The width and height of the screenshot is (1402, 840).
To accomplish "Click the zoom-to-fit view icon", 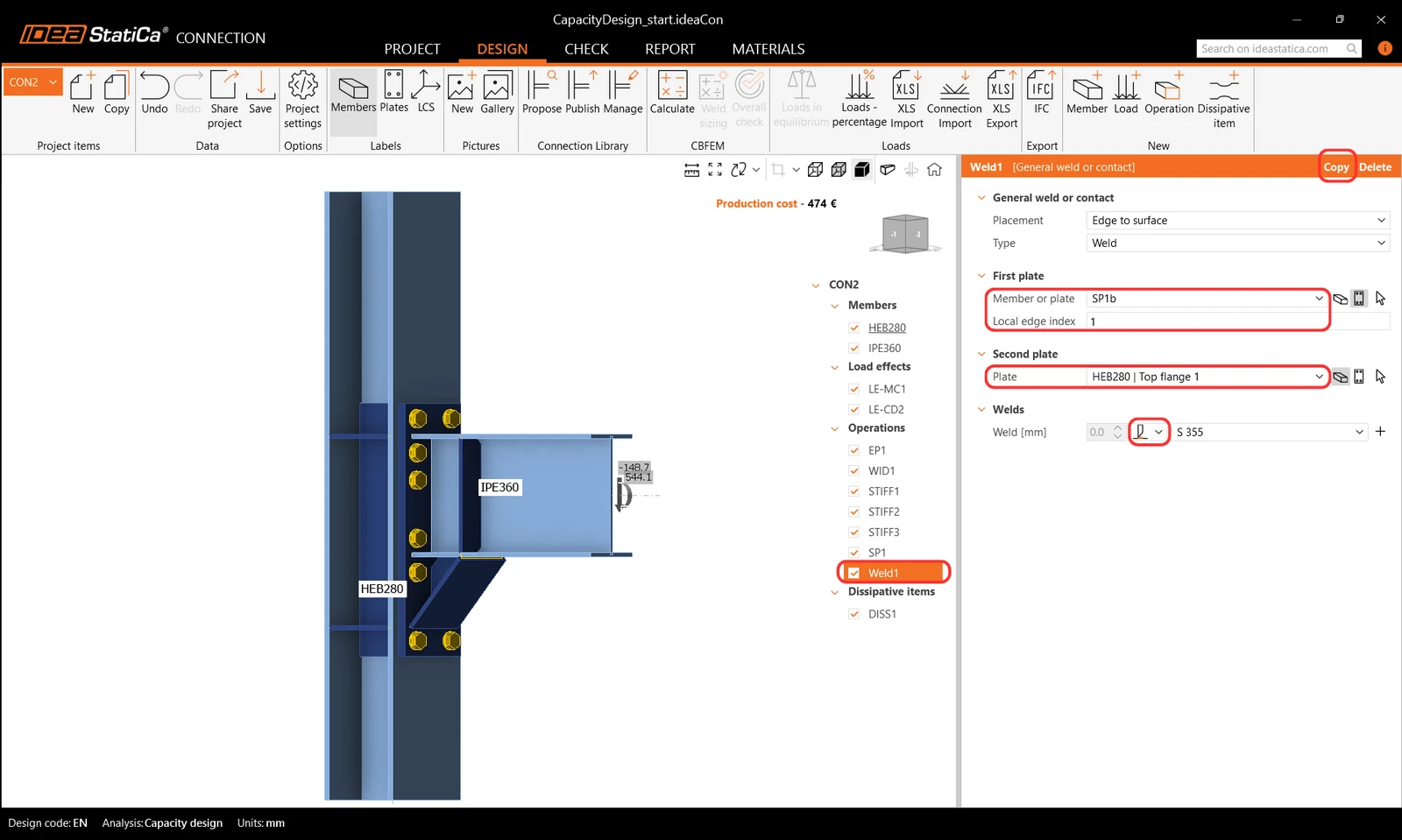I will click(715, 170).
